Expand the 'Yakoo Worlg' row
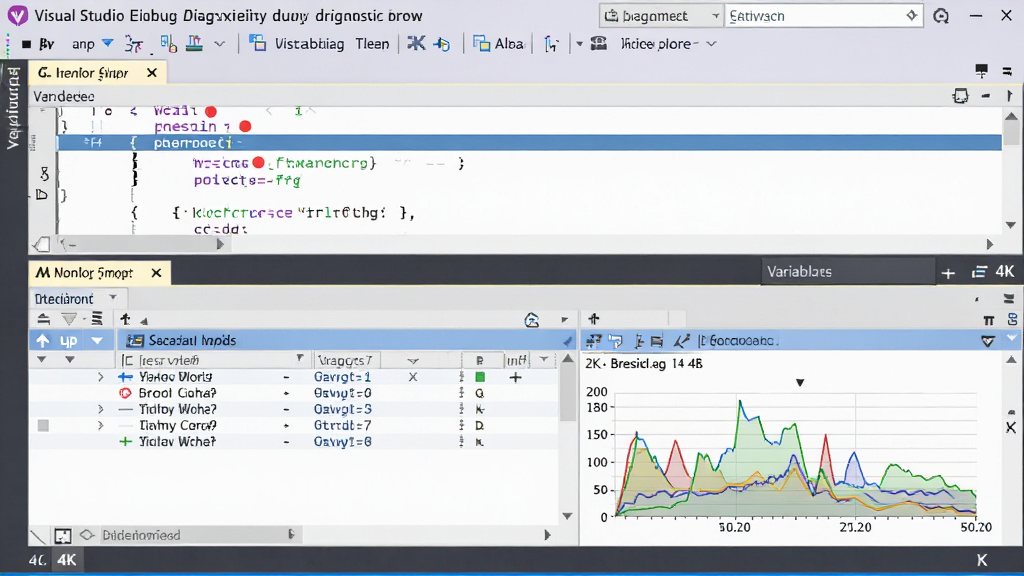Image resolution: width=1024 pixels, height=576 pixels. 101,377
